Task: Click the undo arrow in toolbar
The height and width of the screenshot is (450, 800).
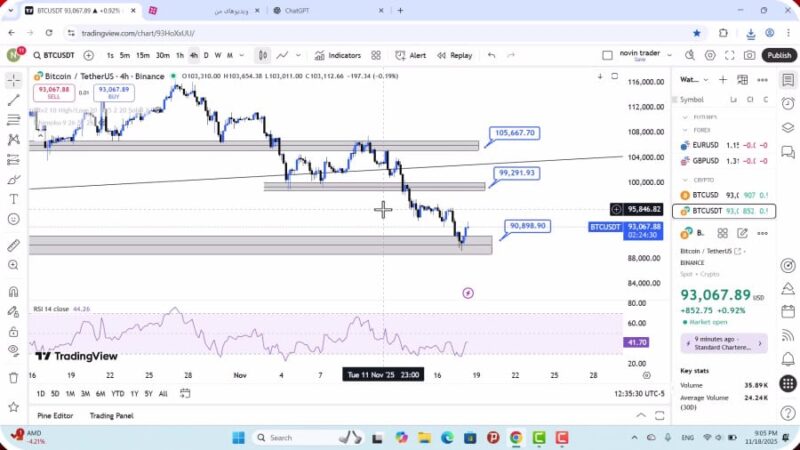Action: [491, 56]
